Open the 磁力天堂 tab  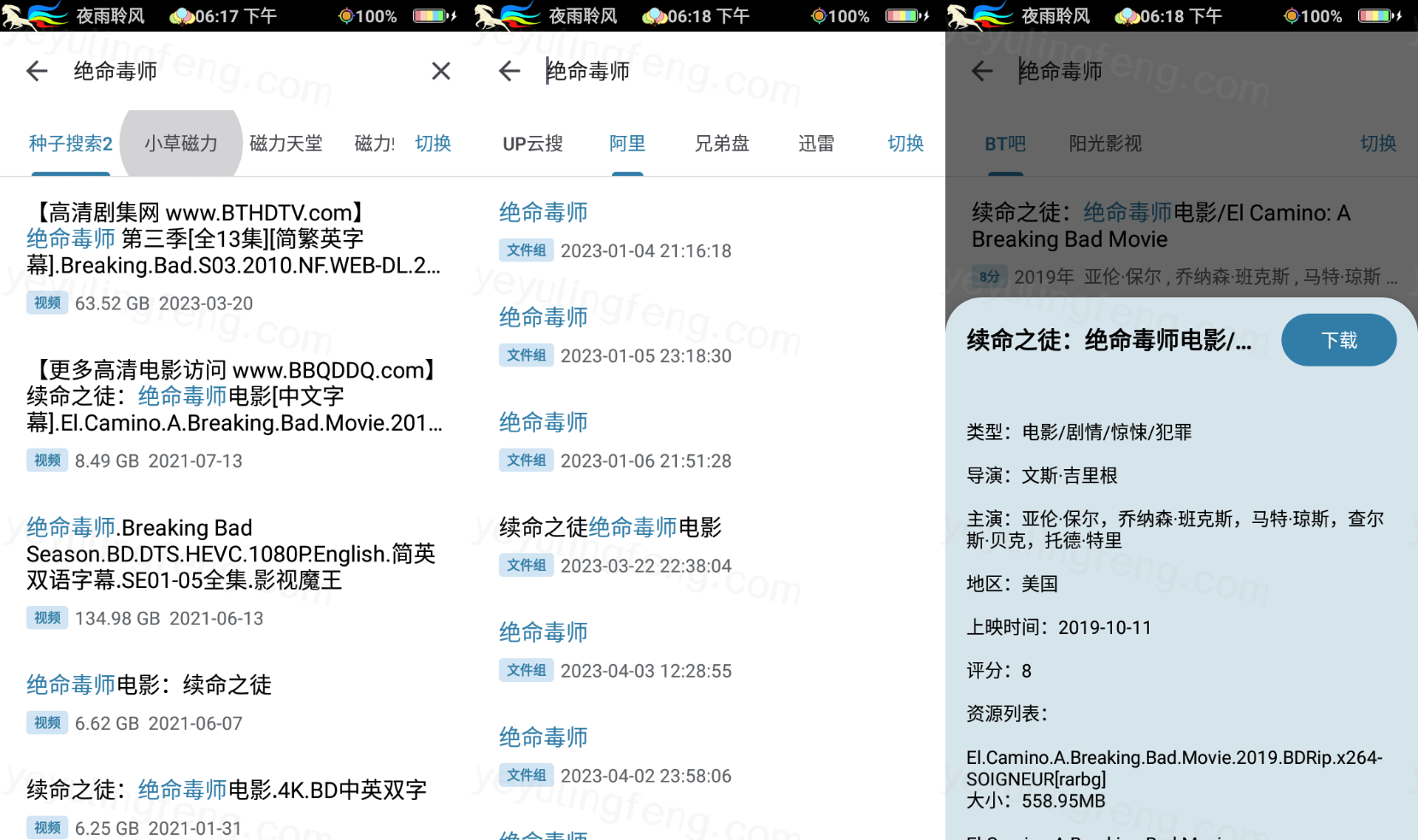pyautogui.click(x=286, y=144)
